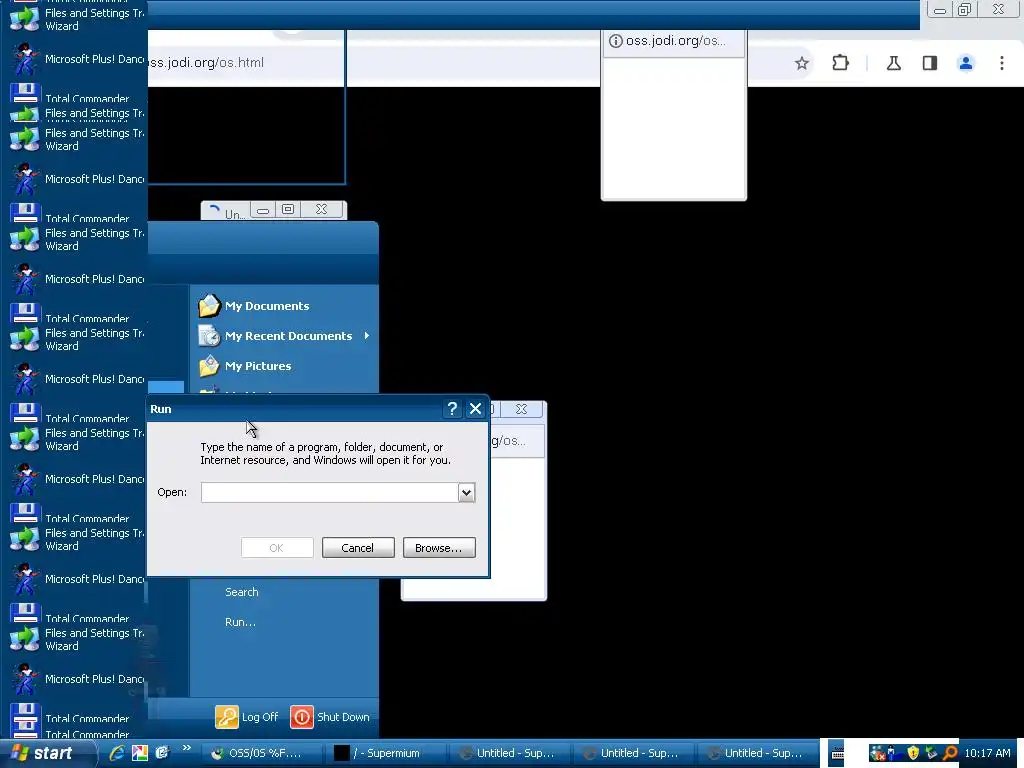Click the oss.jodi.org/os.html address bar
The width and height of the screenshot is (1024, 768).
(206, 63)
